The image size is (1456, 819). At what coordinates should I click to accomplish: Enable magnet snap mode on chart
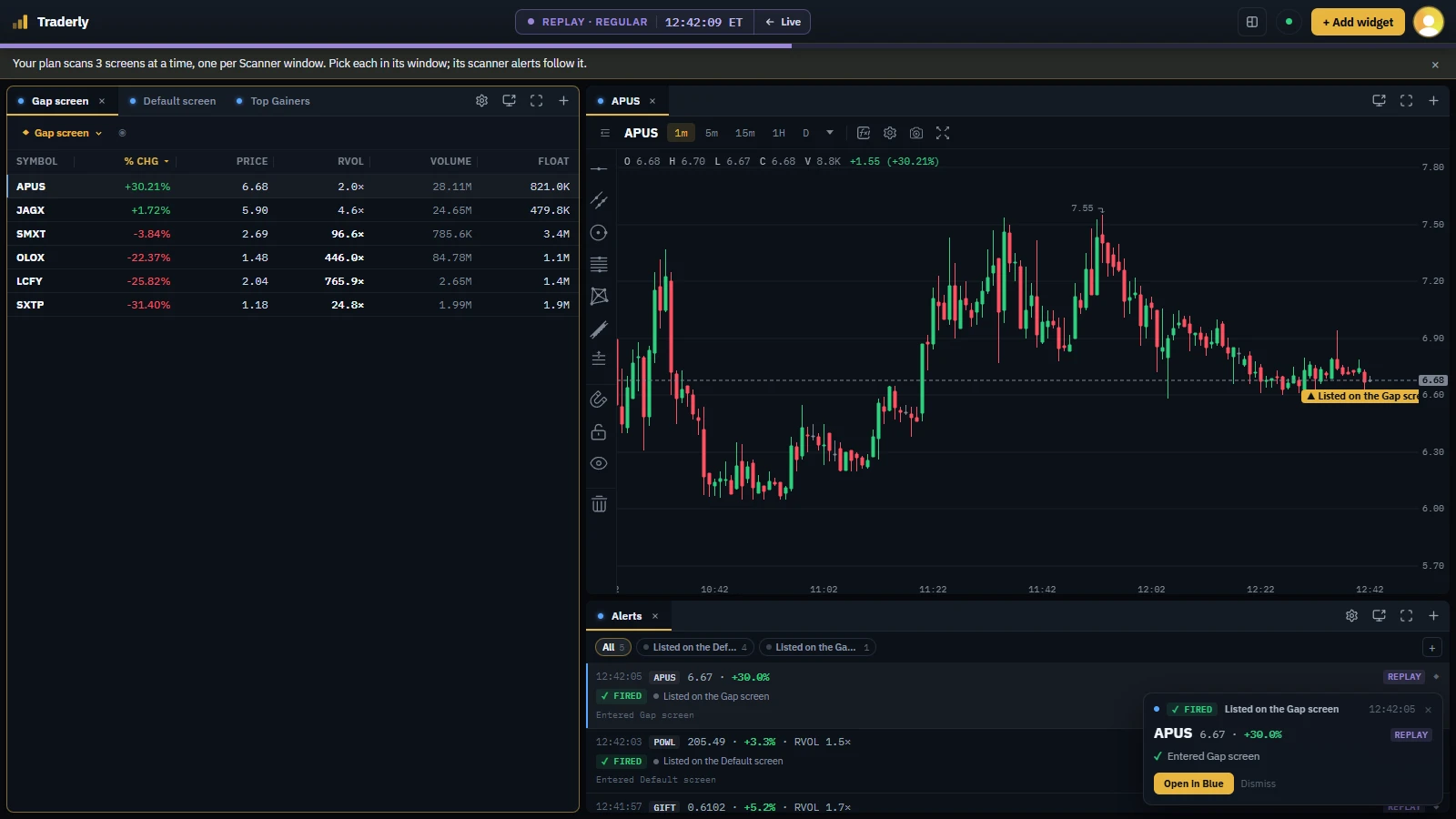click(x=599, y=399)
